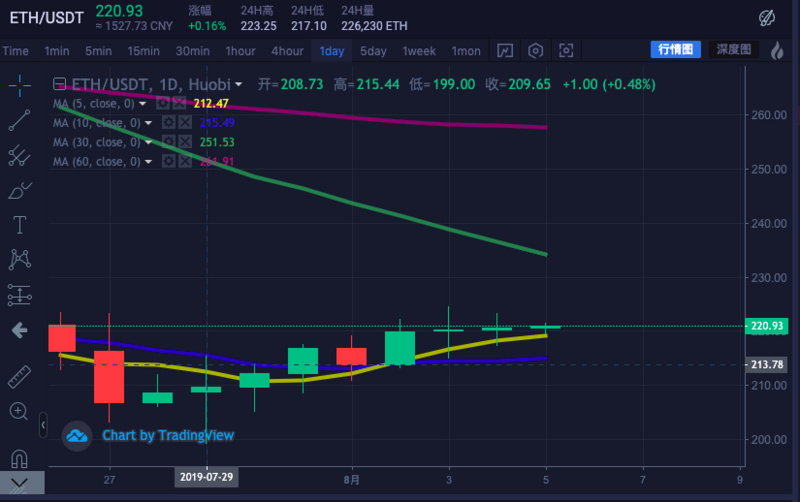
Task: Remove the MA 5 indicator
Action: [179, 103]
